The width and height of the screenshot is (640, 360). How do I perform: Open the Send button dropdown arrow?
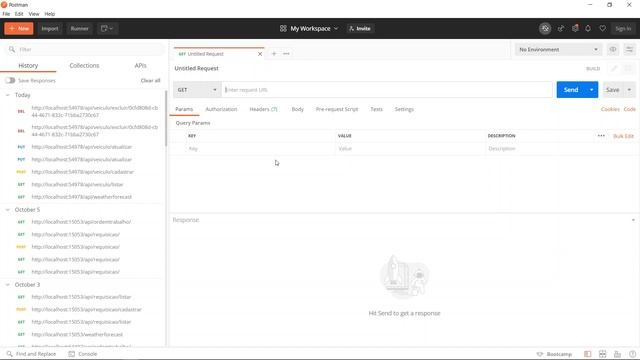pos(591,90)
